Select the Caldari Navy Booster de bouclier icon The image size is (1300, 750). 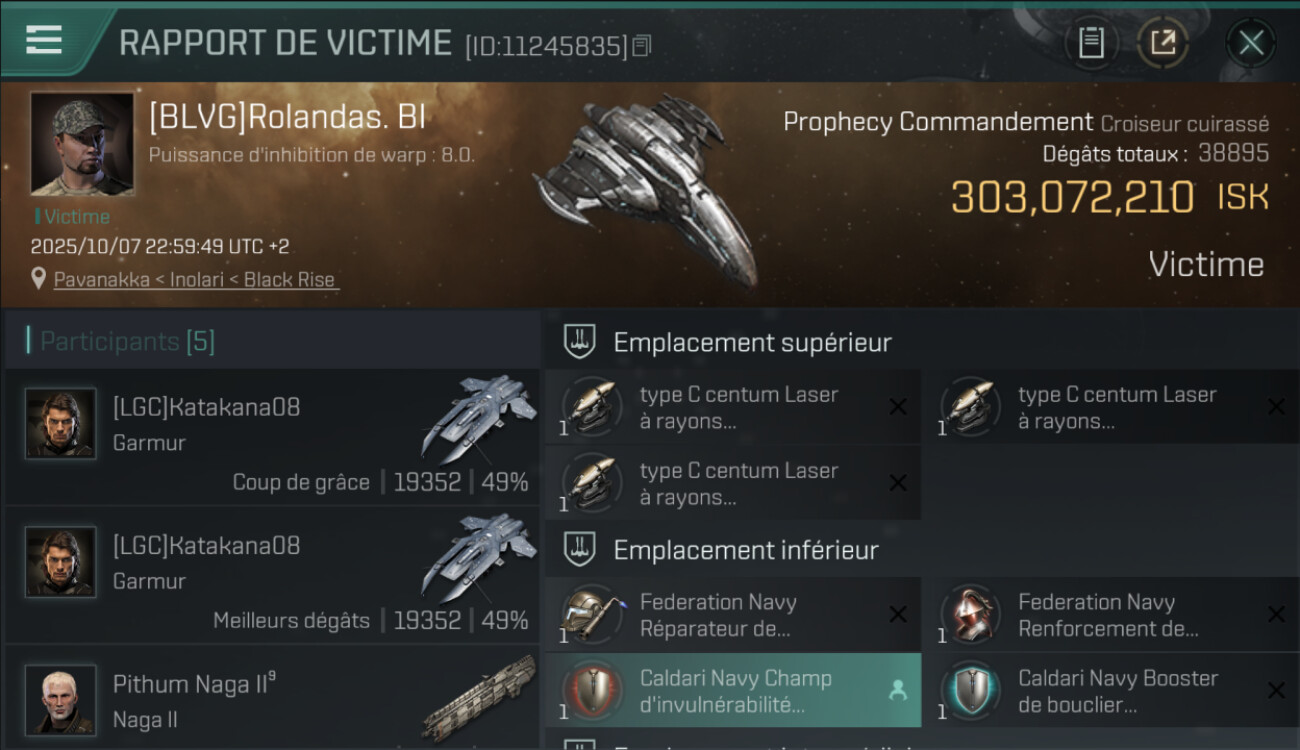point(970,691)
